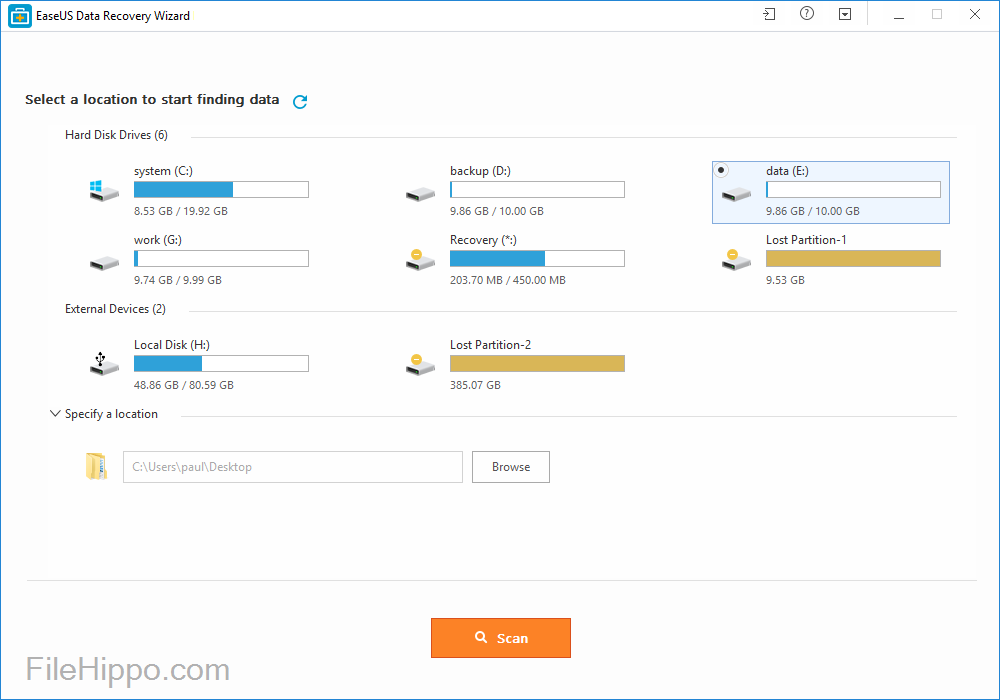Click the Lost Partition-2 drive icon

pos(420,364)
